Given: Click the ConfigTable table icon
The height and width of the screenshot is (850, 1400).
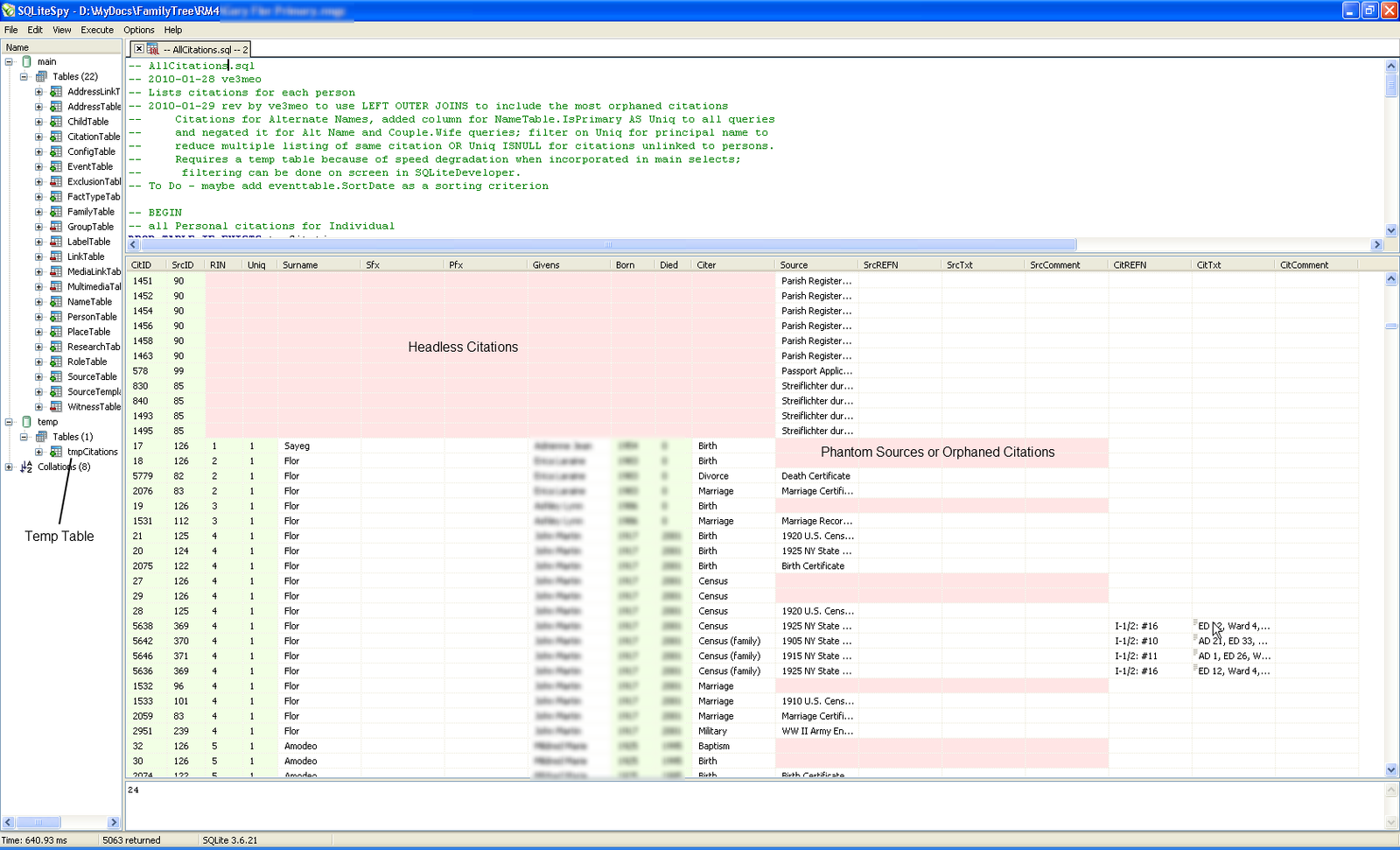Looking at the screenshot, I should (x=56, y=151).
